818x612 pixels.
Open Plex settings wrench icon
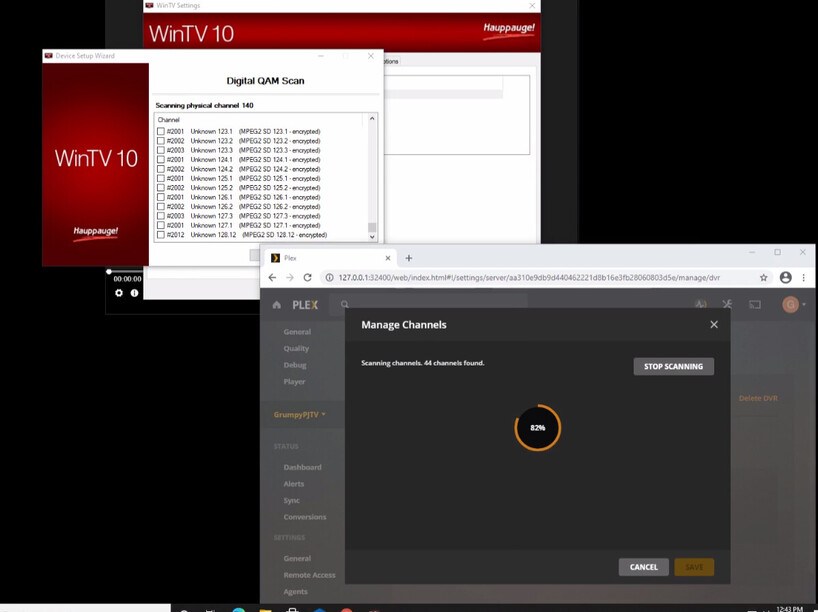click(x=727, y=304)
